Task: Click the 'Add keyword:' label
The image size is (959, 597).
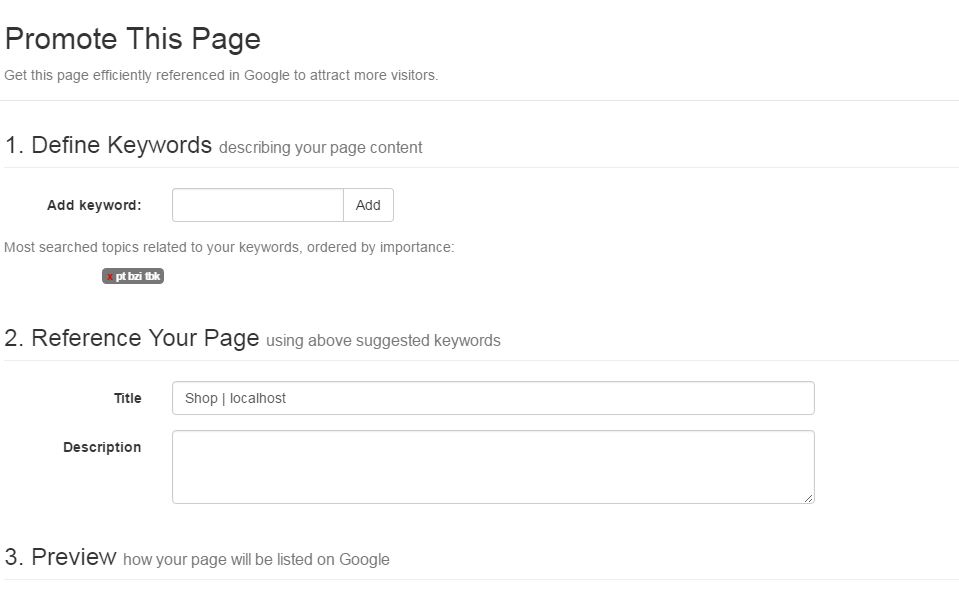Action: pos(94,205)
